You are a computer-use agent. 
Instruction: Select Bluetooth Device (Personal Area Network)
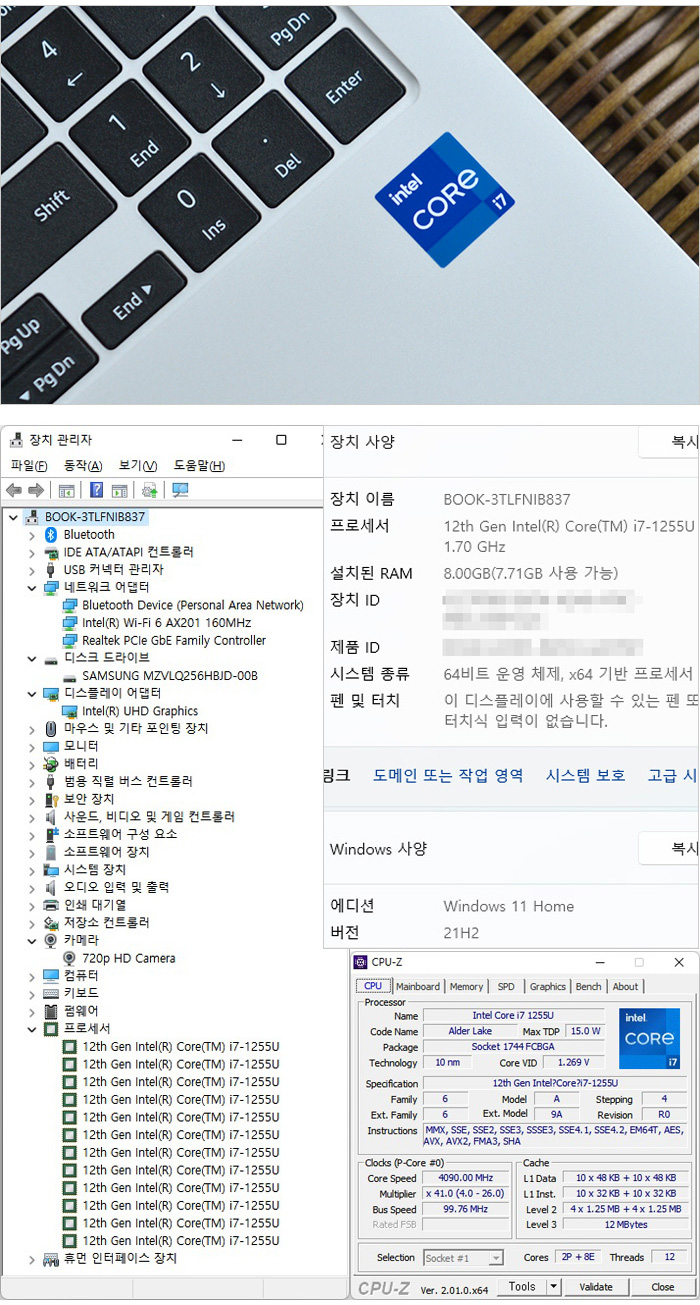coord(193,605)
